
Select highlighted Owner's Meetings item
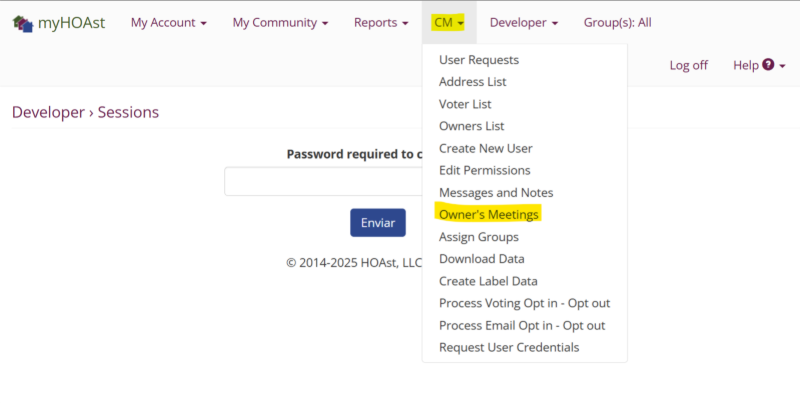[x=488, y=214]
